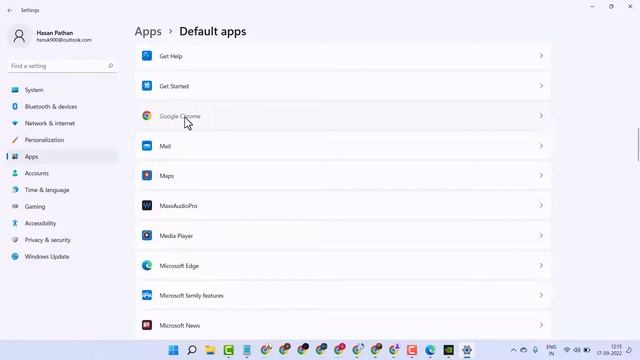Open taskbar Search
Screen dimensions: 640x360
click(192, 350)
